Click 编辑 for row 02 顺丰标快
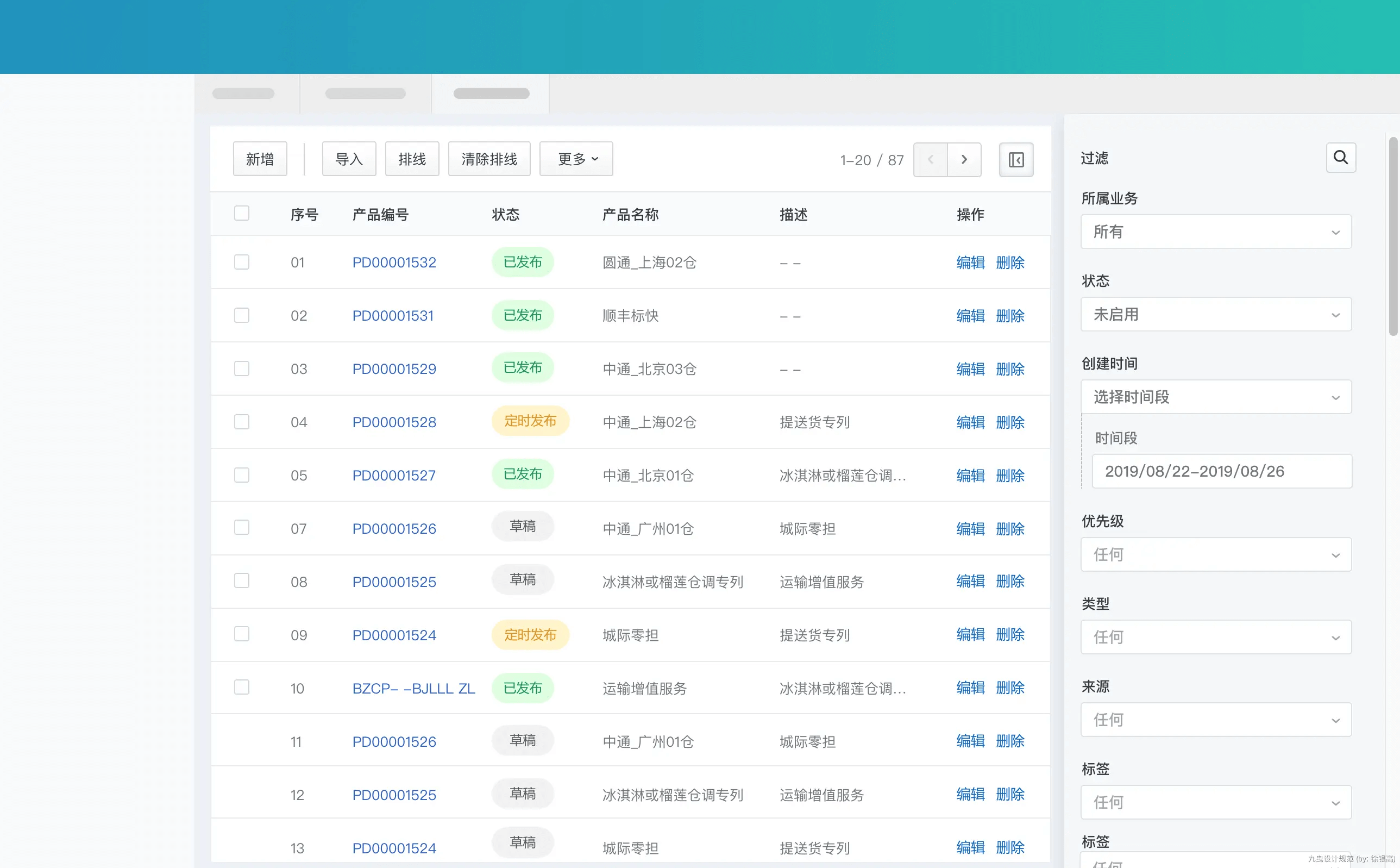1400x868 pixels. point(970,316)
